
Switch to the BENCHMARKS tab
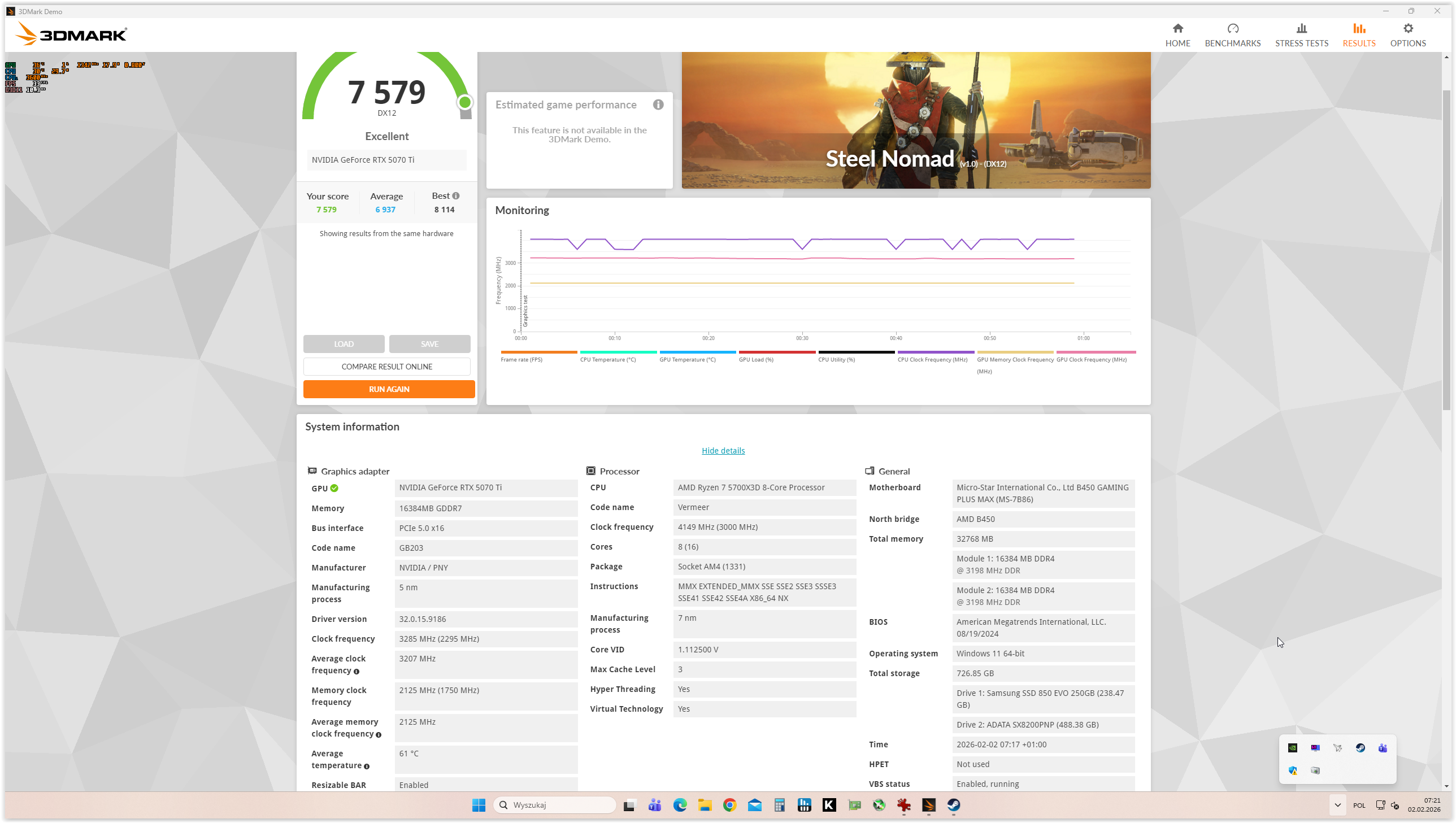pyautogui.click(x=1232, y=35)
